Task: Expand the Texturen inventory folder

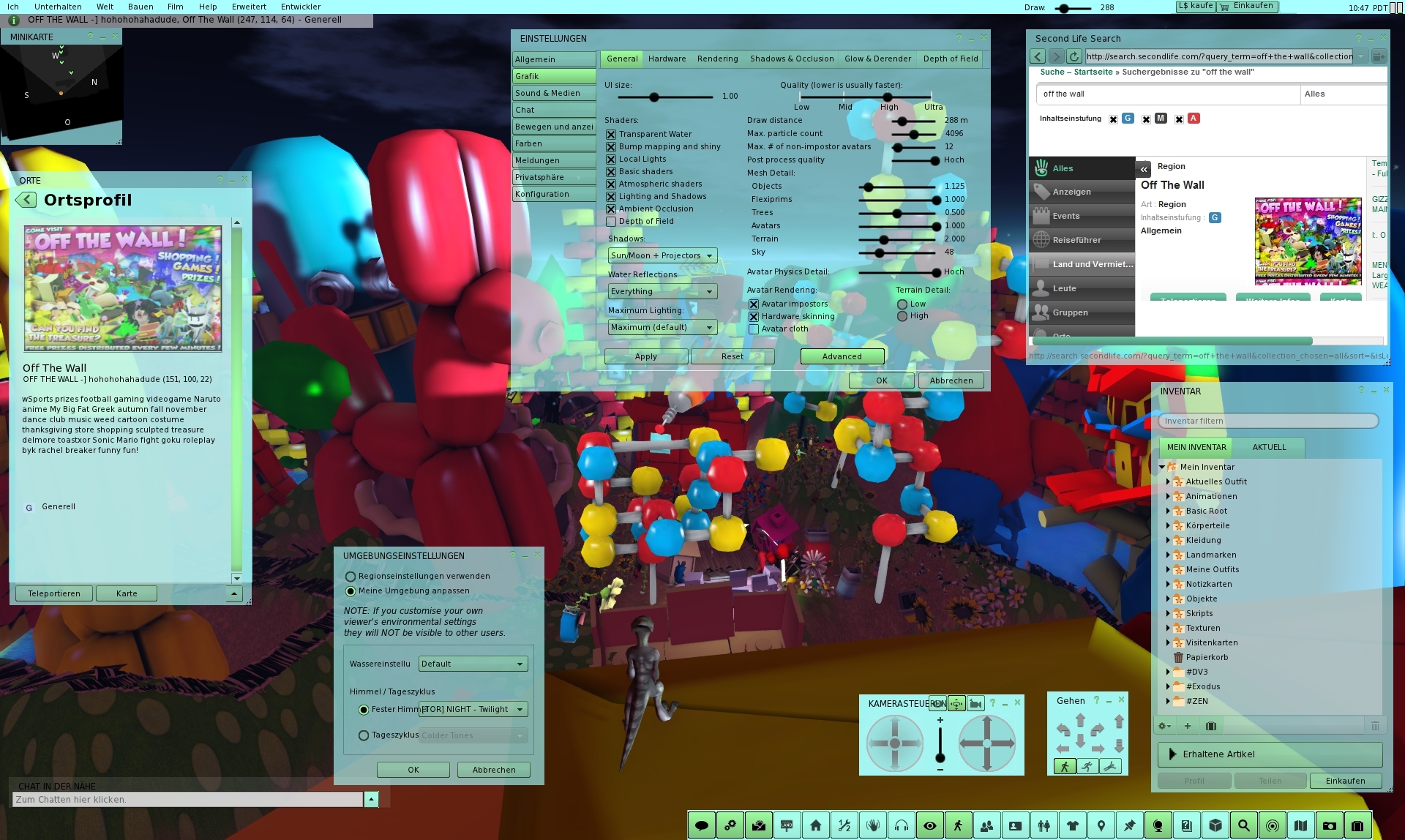Action: tap(1168, 628)
